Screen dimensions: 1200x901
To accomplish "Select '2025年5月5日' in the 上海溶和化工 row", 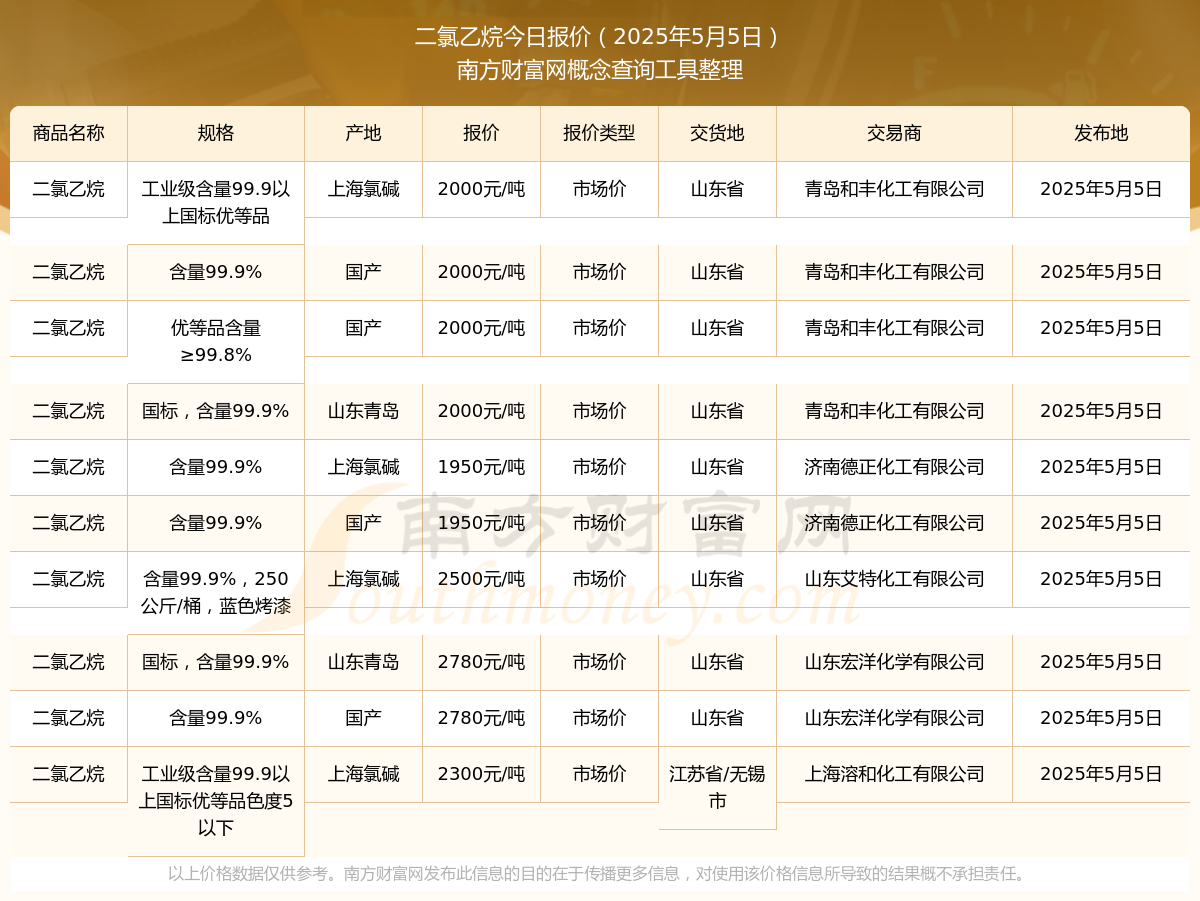I will (x=1101, y=774).
